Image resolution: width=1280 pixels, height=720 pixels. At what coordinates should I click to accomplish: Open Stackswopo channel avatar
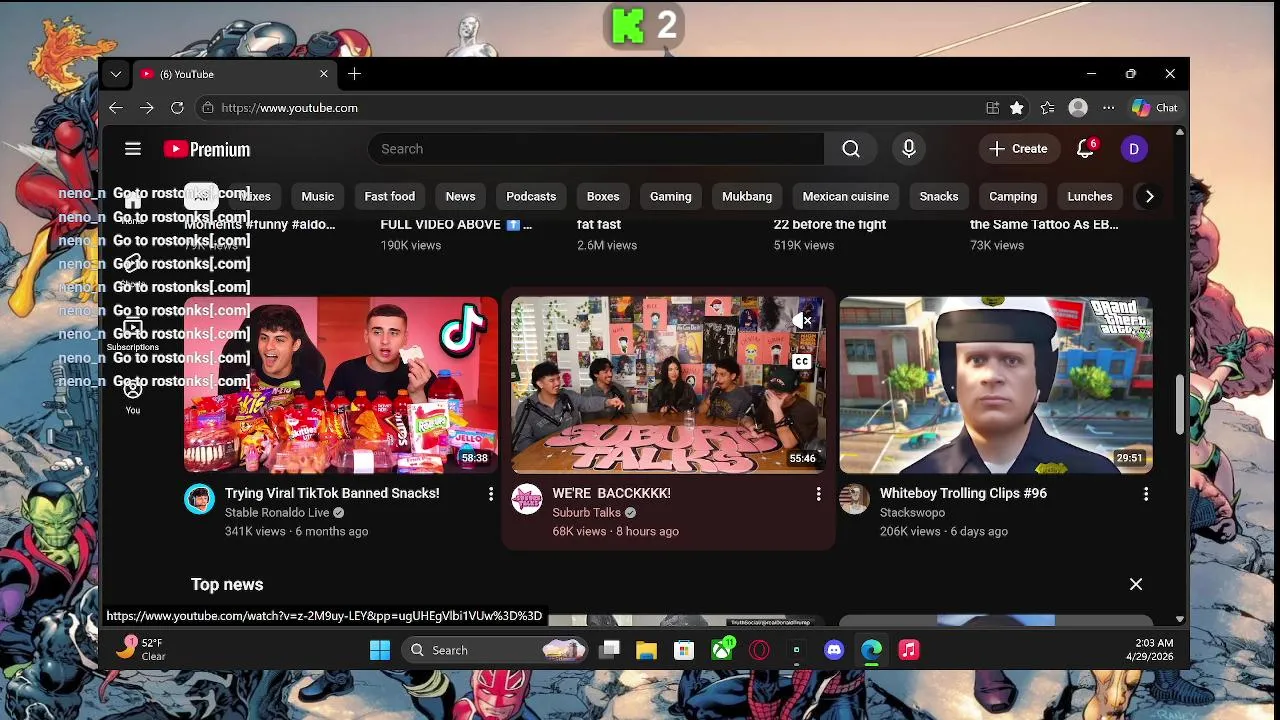coord(854,499)
